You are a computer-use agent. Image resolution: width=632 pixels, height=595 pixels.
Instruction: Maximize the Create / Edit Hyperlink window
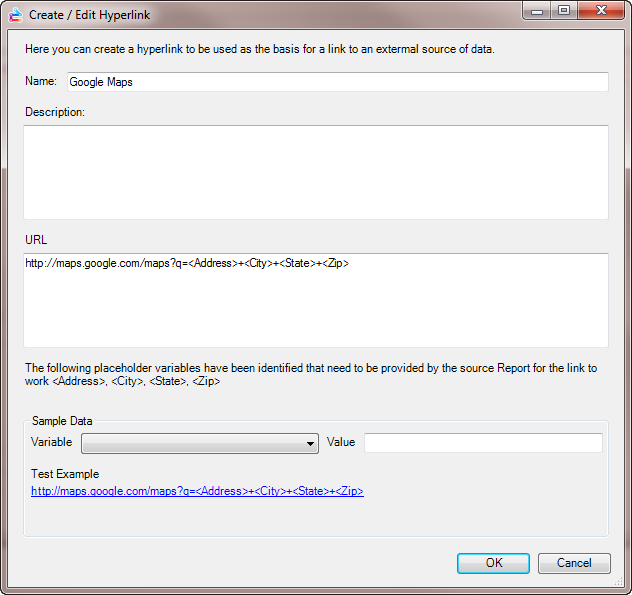click(565, 12)
